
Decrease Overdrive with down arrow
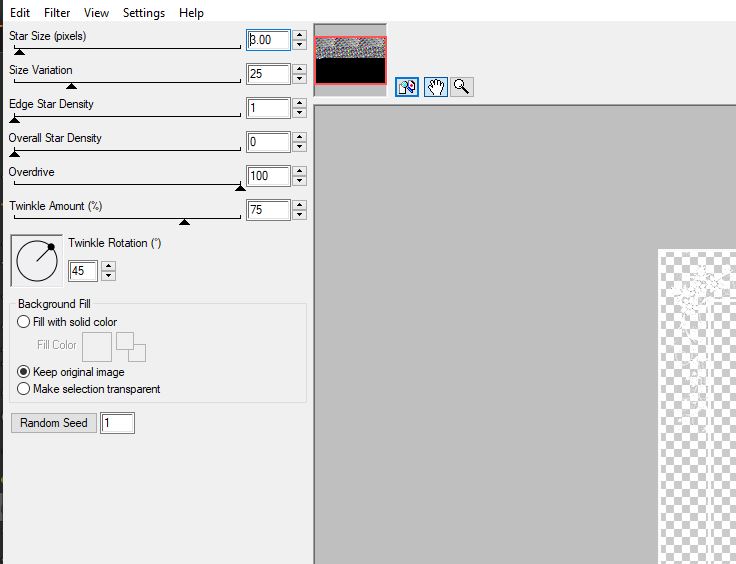point(299,181)
